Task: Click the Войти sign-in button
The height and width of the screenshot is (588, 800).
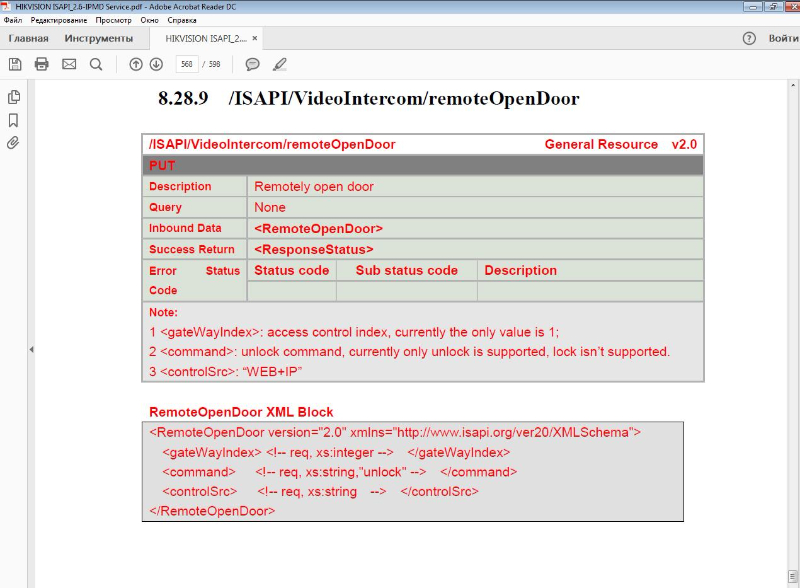Action: 784,38
